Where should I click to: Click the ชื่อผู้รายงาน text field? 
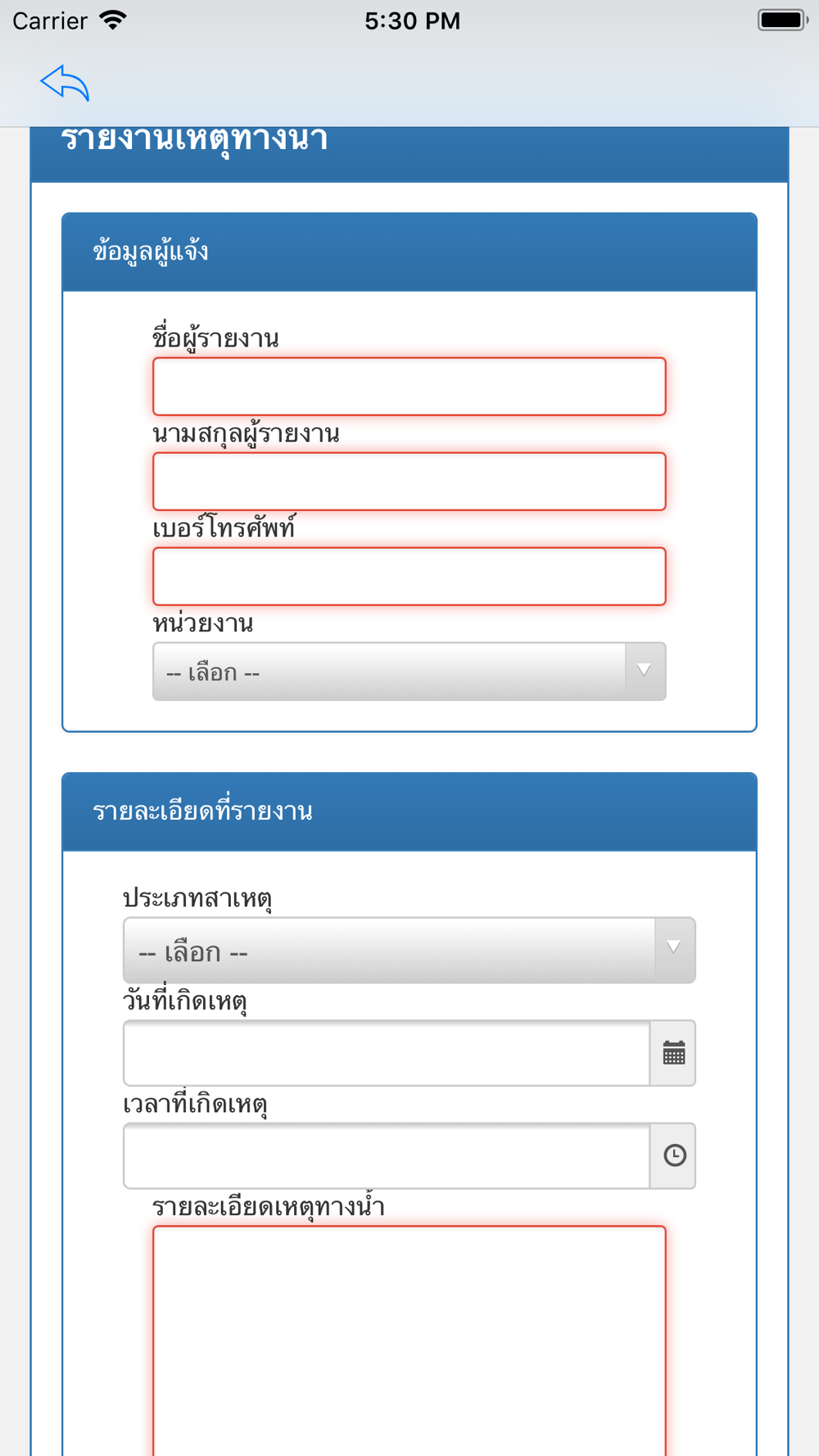[409, 387]
